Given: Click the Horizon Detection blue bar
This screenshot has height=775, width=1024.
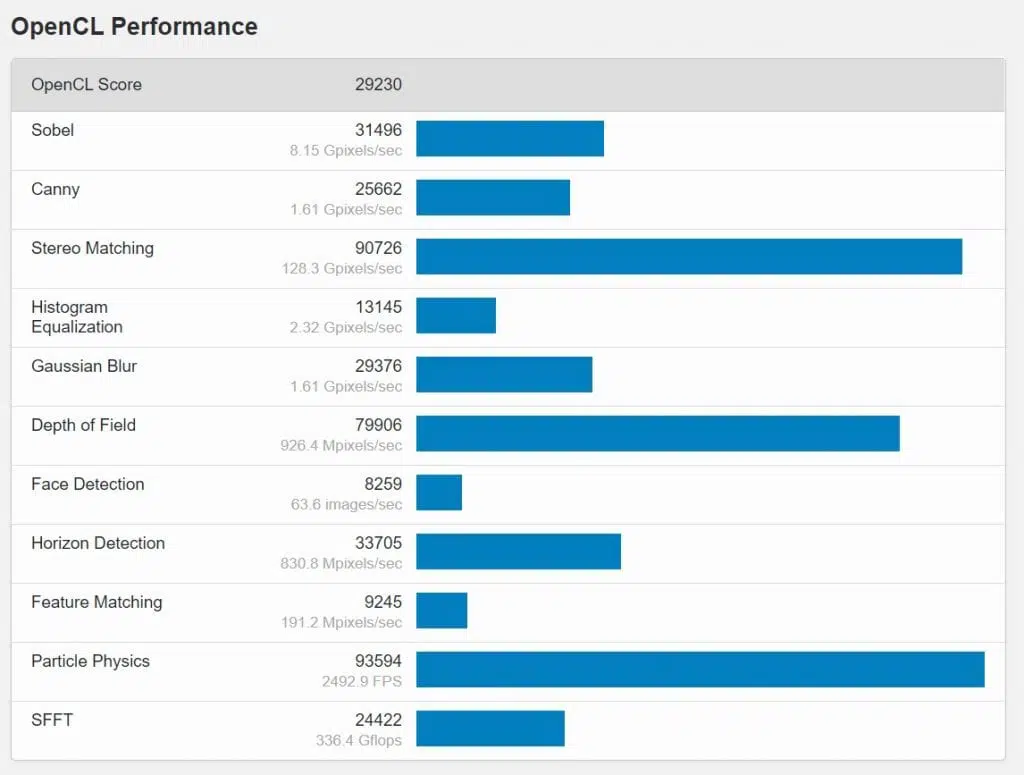Looking at the screenshot, I should (519, 552).
